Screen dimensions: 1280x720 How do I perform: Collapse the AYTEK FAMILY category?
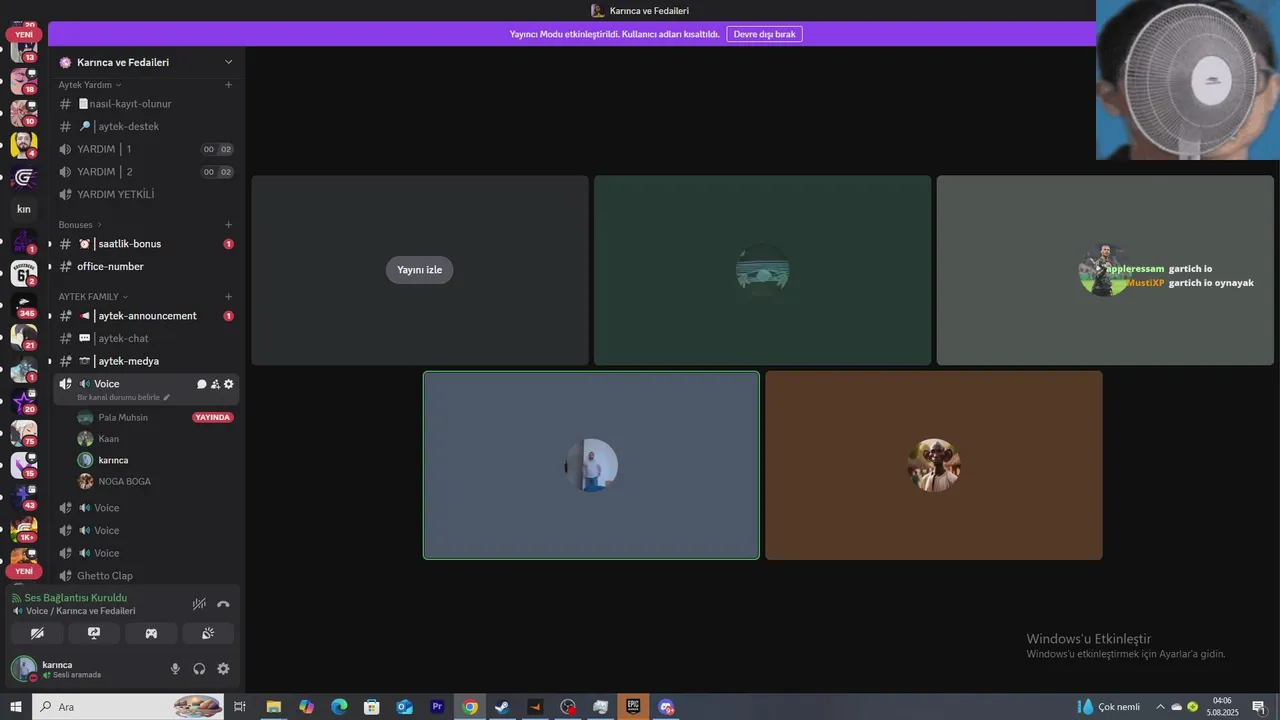(92, 297)
